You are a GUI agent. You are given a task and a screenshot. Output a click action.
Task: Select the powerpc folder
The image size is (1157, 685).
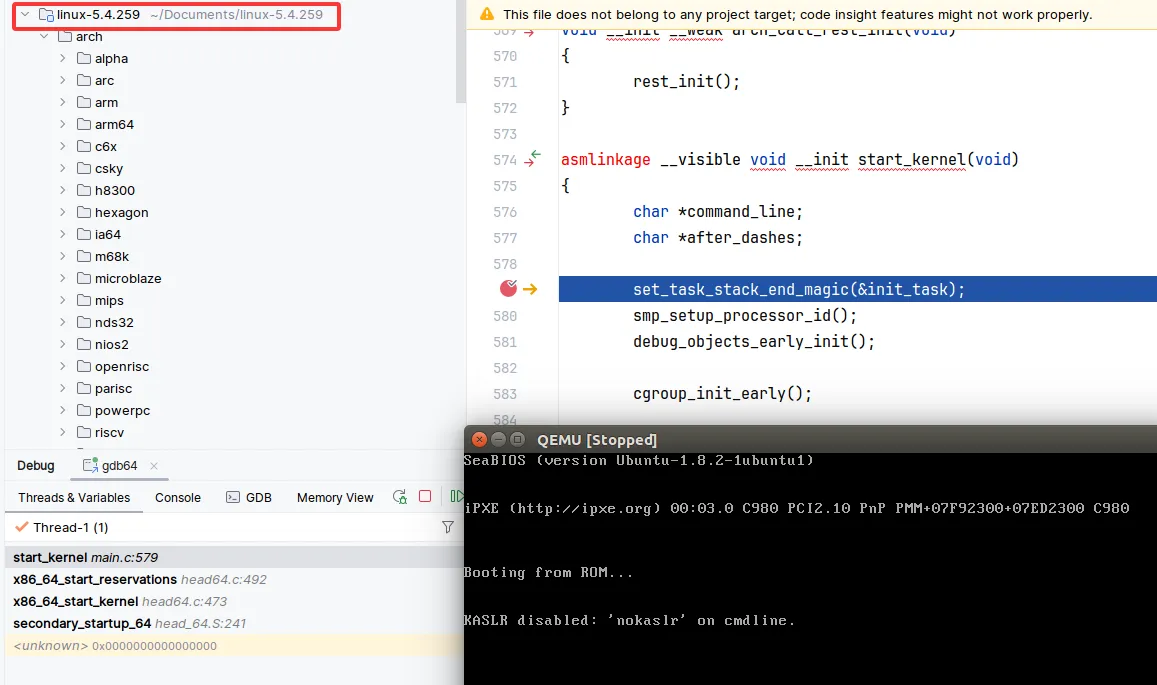(122, 410)
